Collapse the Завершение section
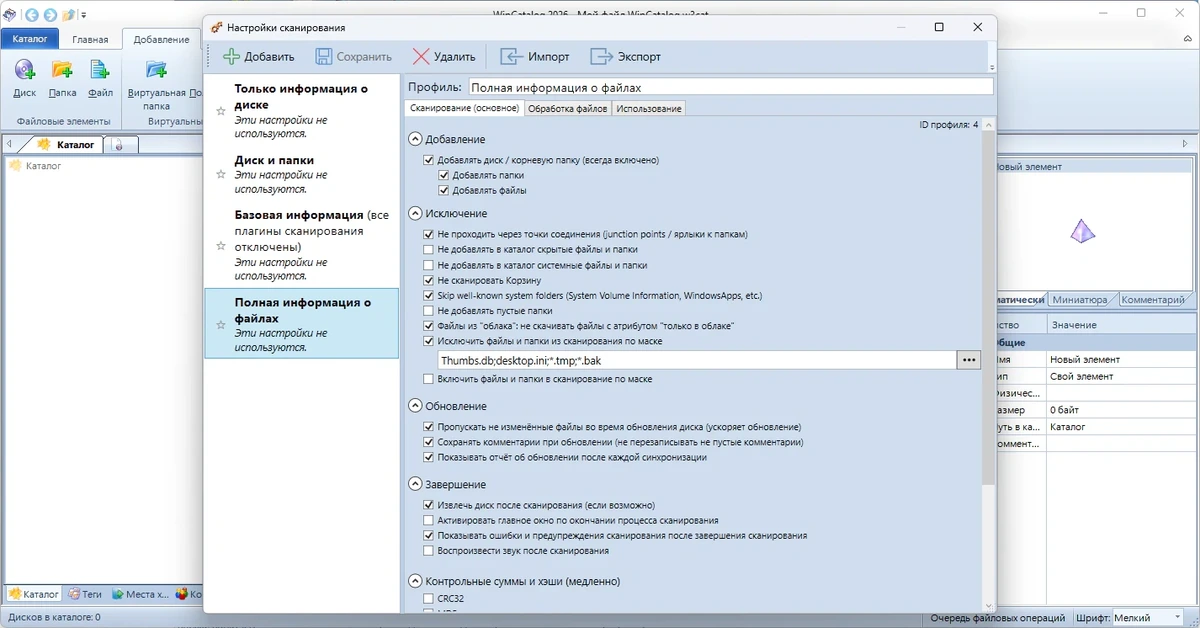 point(415,484)
